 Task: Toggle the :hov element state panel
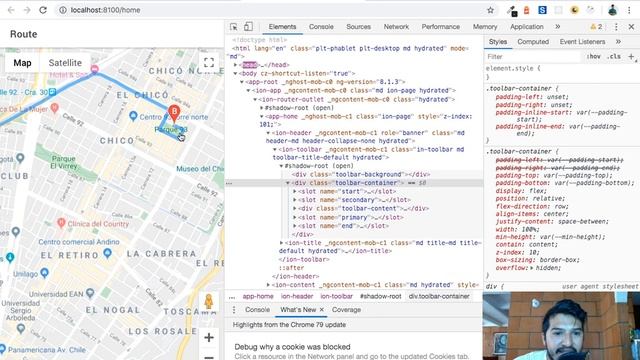(x=593, y=57)
